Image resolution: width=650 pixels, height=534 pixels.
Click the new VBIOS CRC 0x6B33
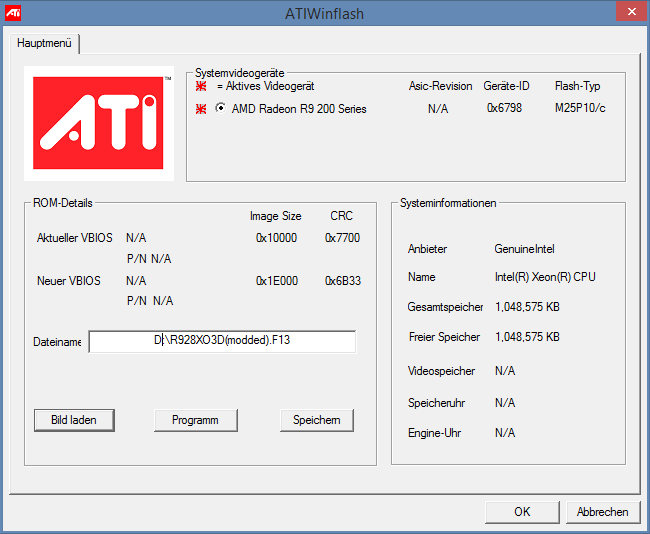[x=343, y=281]
